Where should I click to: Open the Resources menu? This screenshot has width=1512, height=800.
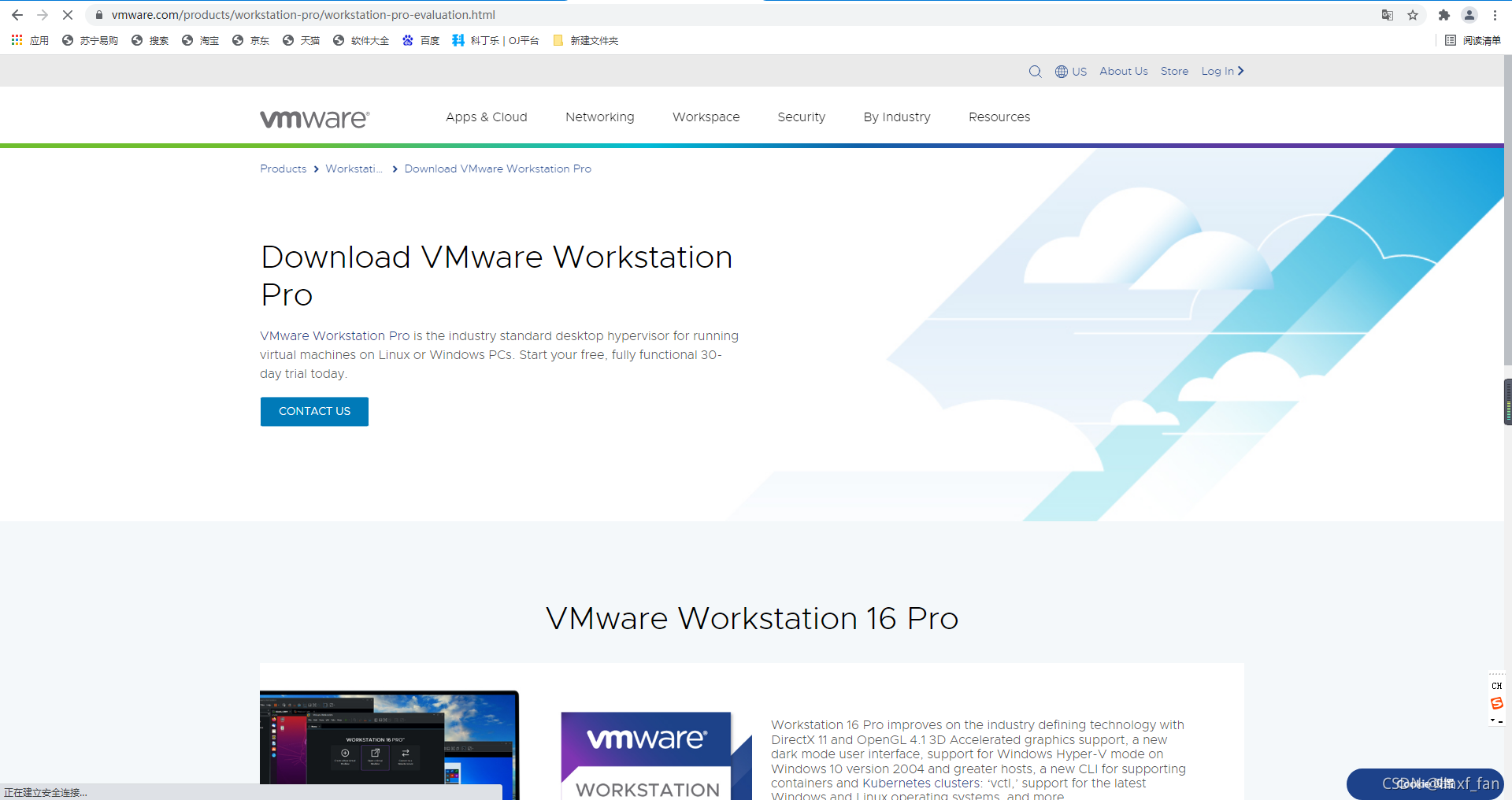coord(999,117)
